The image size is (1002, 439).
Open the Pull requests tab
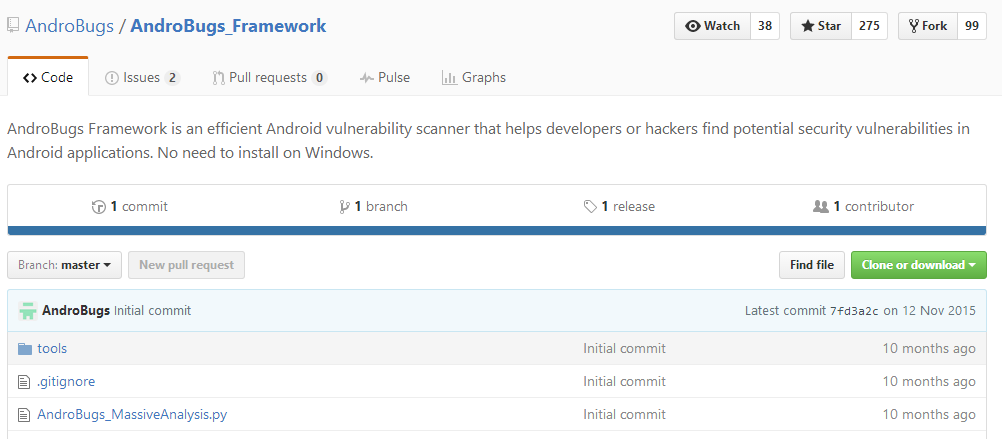tap(269, 78)
